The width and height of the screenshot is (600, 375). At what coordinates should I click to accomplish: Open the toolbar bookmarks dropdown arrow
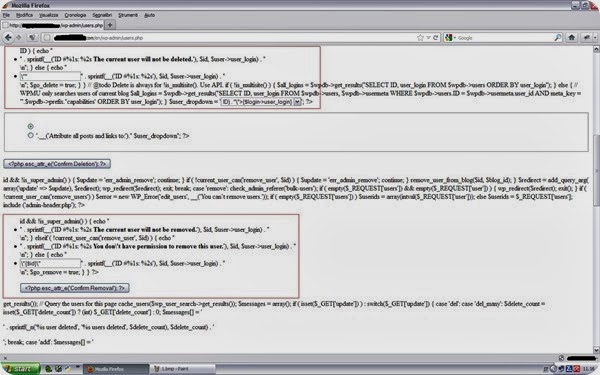pos(595,38)
